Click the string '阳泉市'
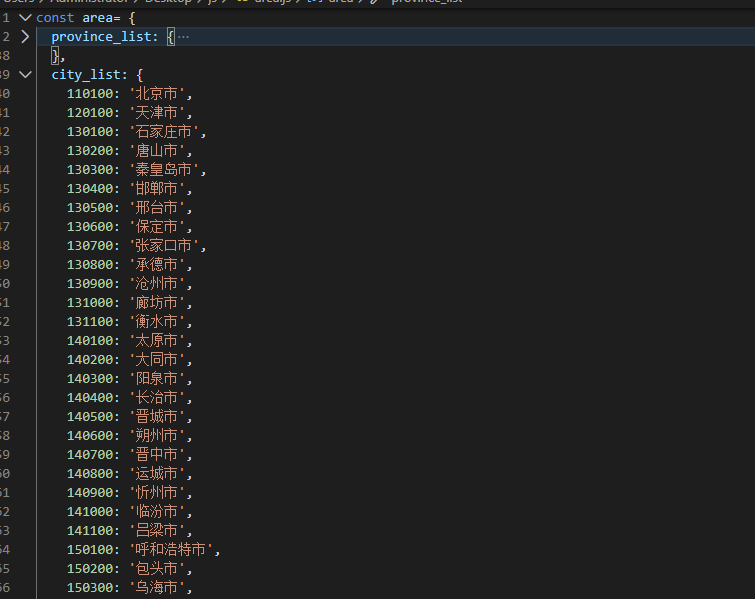This screenshot has width=755, height=599. pyautogui.click(x=157, y=379)
